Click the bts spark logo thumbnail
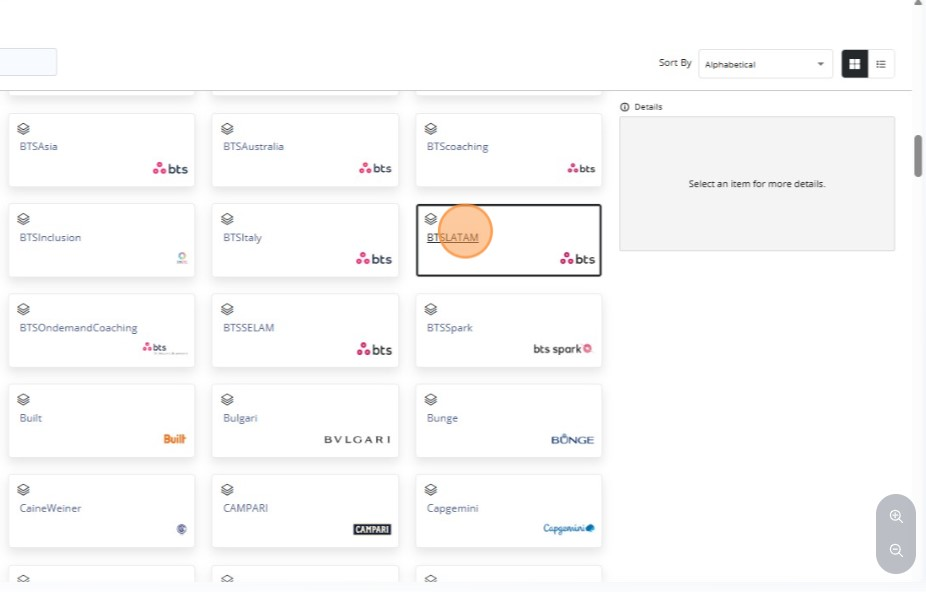The width and height of the screenshot is (926, 592). [x=563, y=349]
